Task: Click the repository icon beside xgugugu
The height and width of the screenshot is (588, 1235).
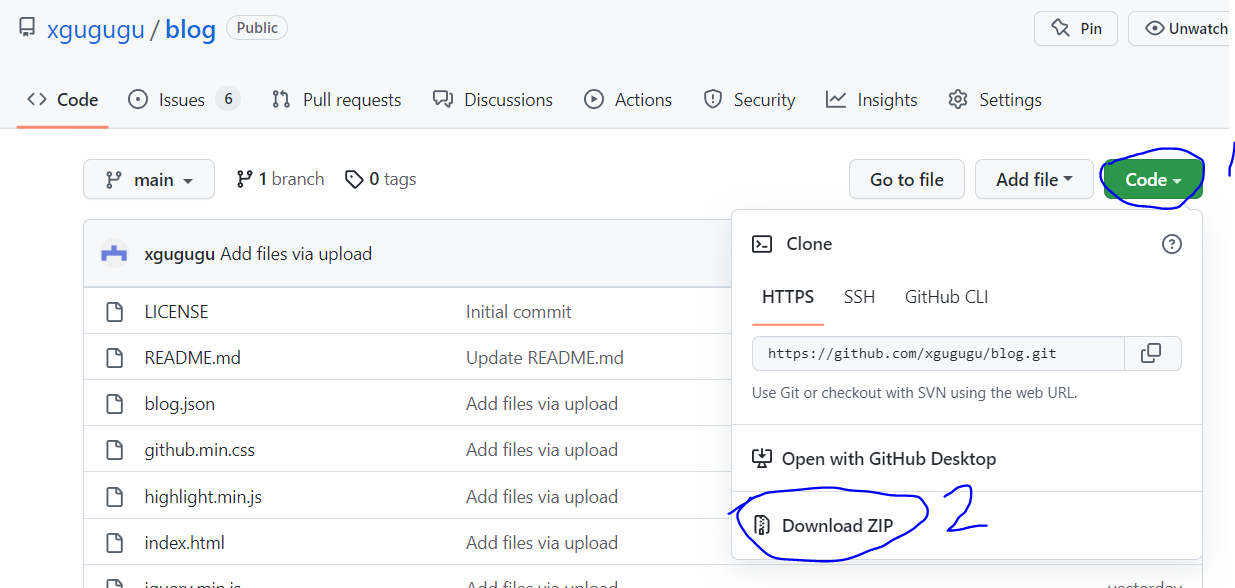Action: [x=27, y=28]
